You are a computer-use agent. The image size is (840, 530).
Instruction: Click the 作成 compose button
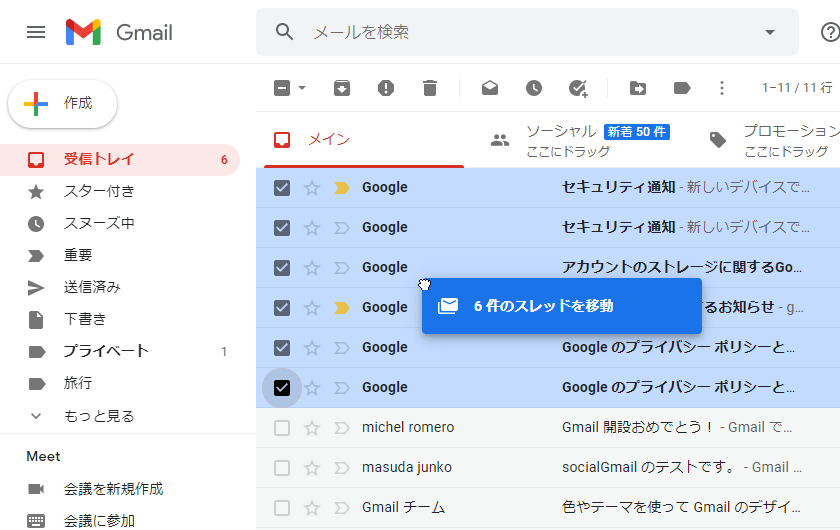(63, 103)
